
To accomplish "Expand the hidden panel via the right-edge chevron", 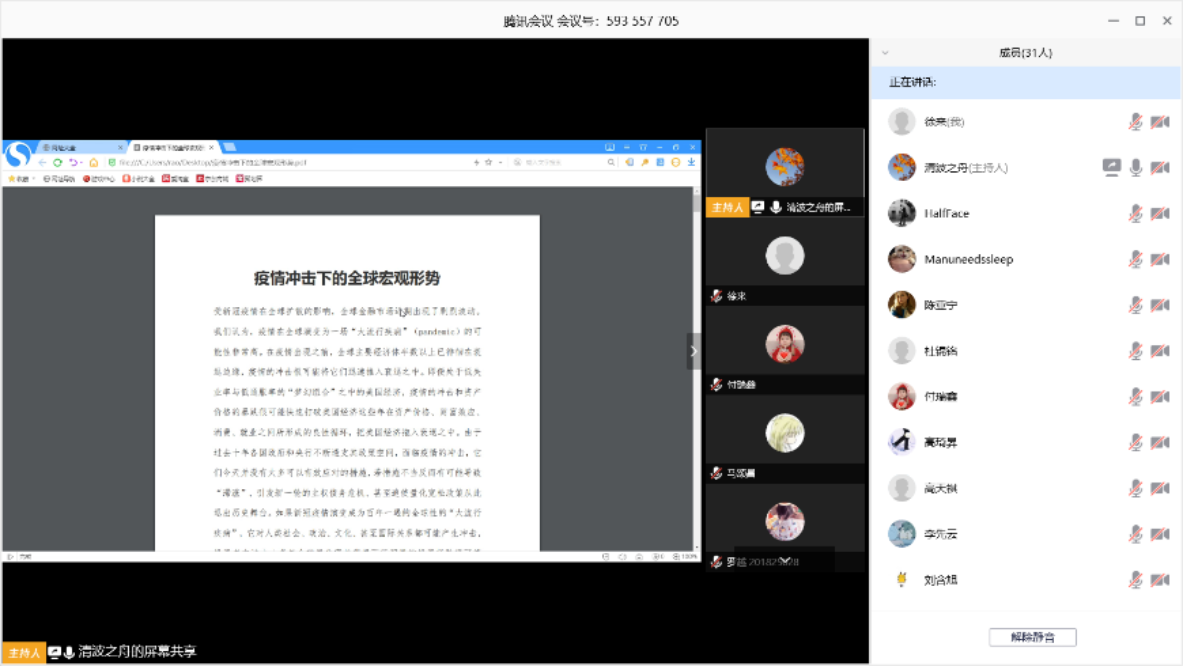I will [x=693, y=350].
